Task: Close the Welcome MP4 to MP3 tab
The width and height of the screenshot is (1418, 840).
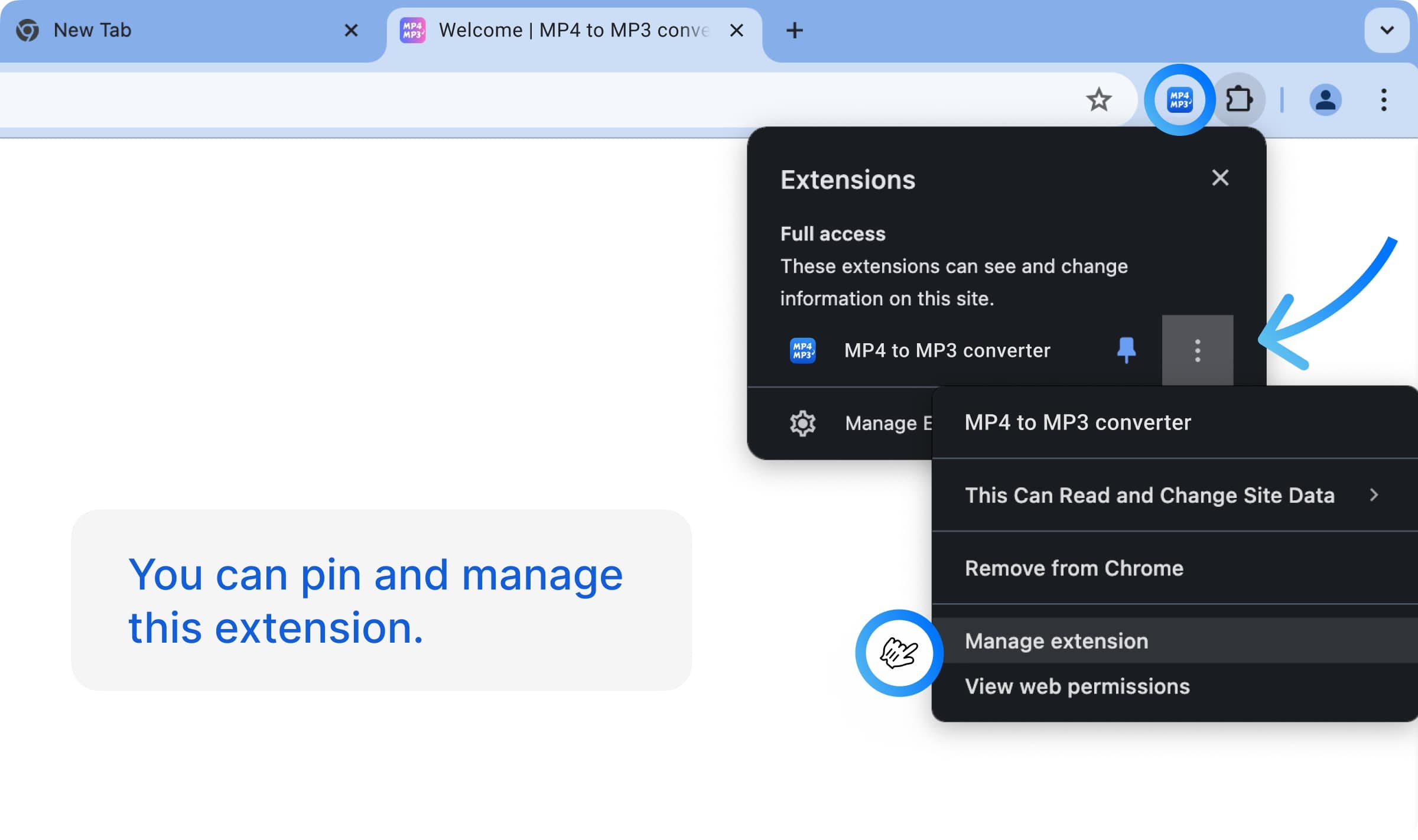Action: click(x=736, y=30)
